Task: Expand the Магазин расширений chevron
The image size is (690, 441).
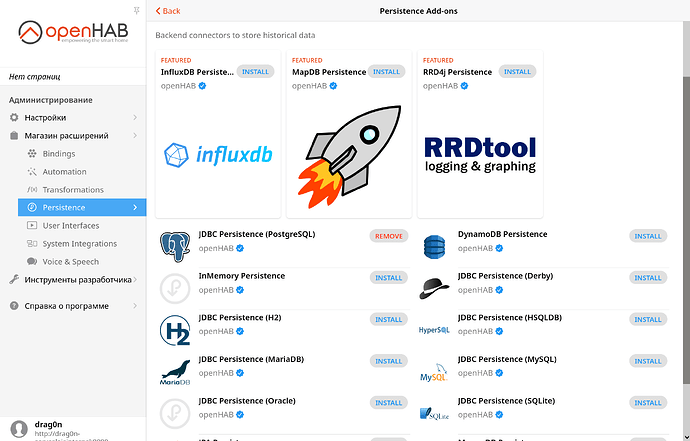Action: (x=135, y=136)
